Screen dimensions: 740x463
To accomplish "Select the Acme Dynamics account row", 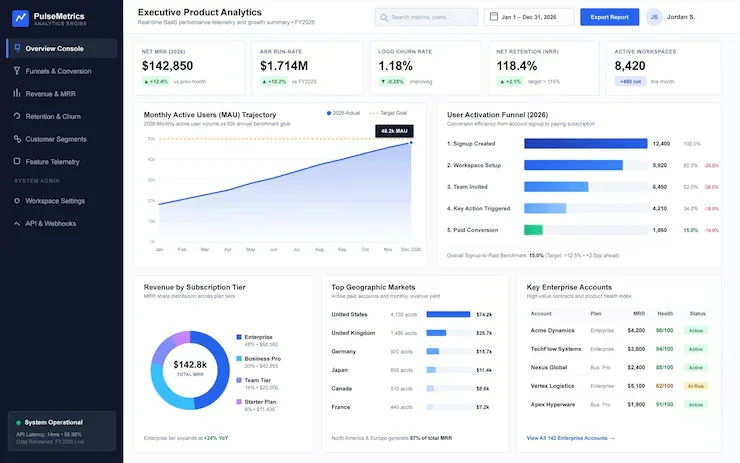I will [x=619, y=330].
